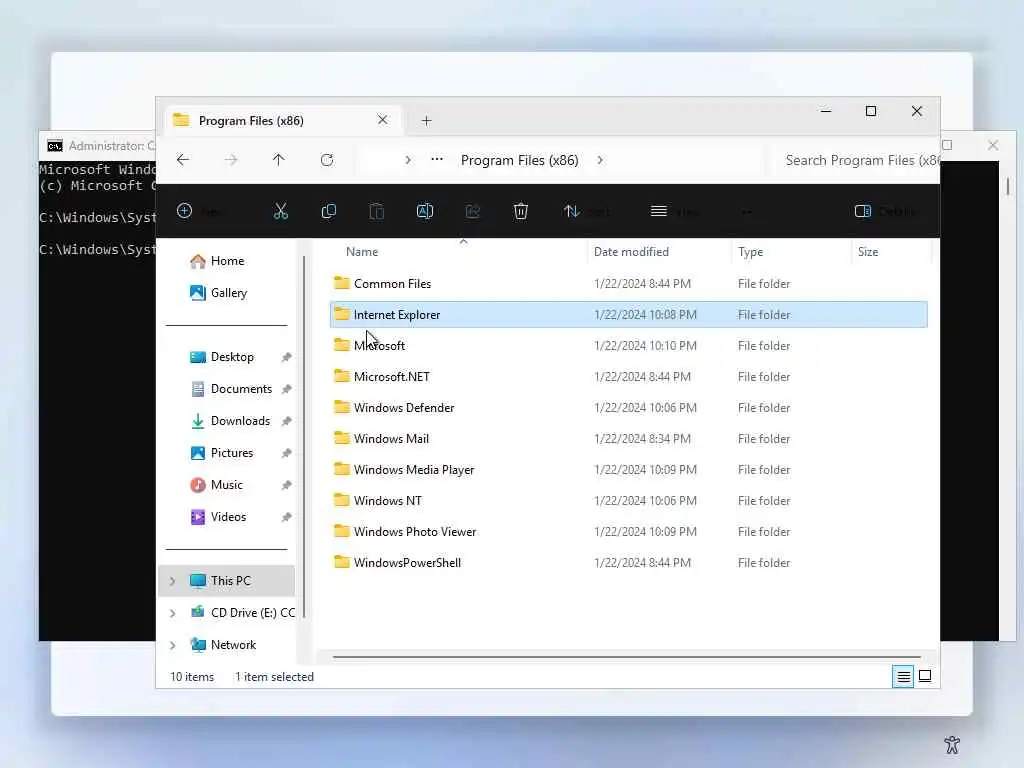Select the Microsoft folder
This screenshot has height=768, width=1024.
pyautogui.click(x=629, y=345)
